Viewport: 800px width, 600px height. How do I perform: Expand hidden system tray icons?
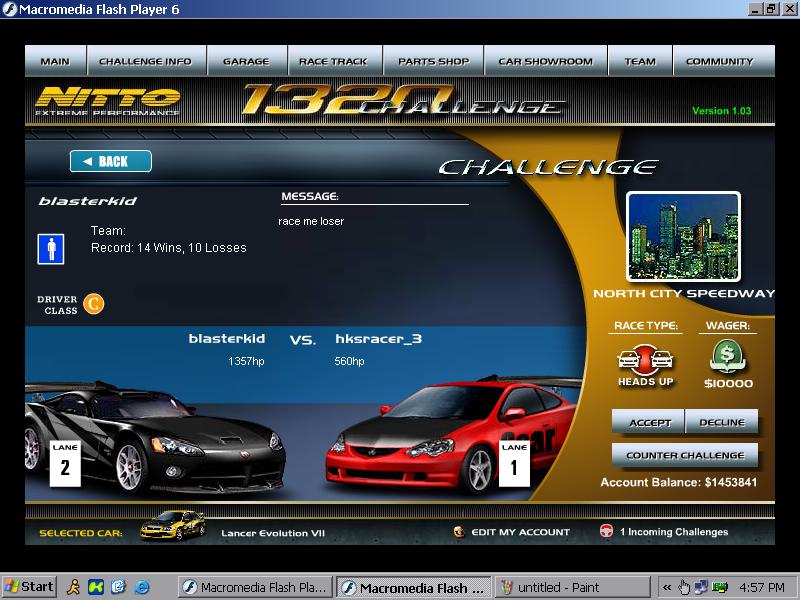click(666, 587)
